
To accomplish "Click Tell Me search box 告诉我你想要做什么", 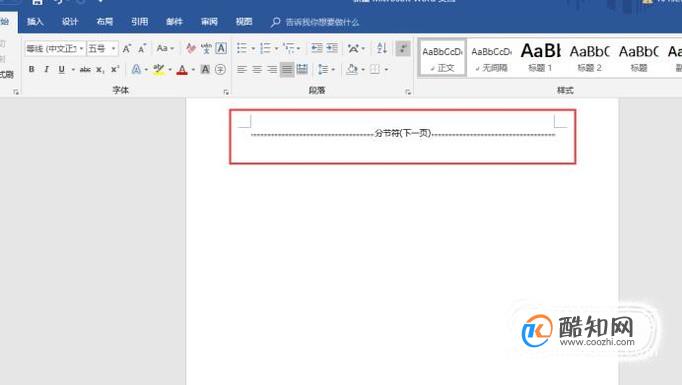I will [x=315, y=22].
